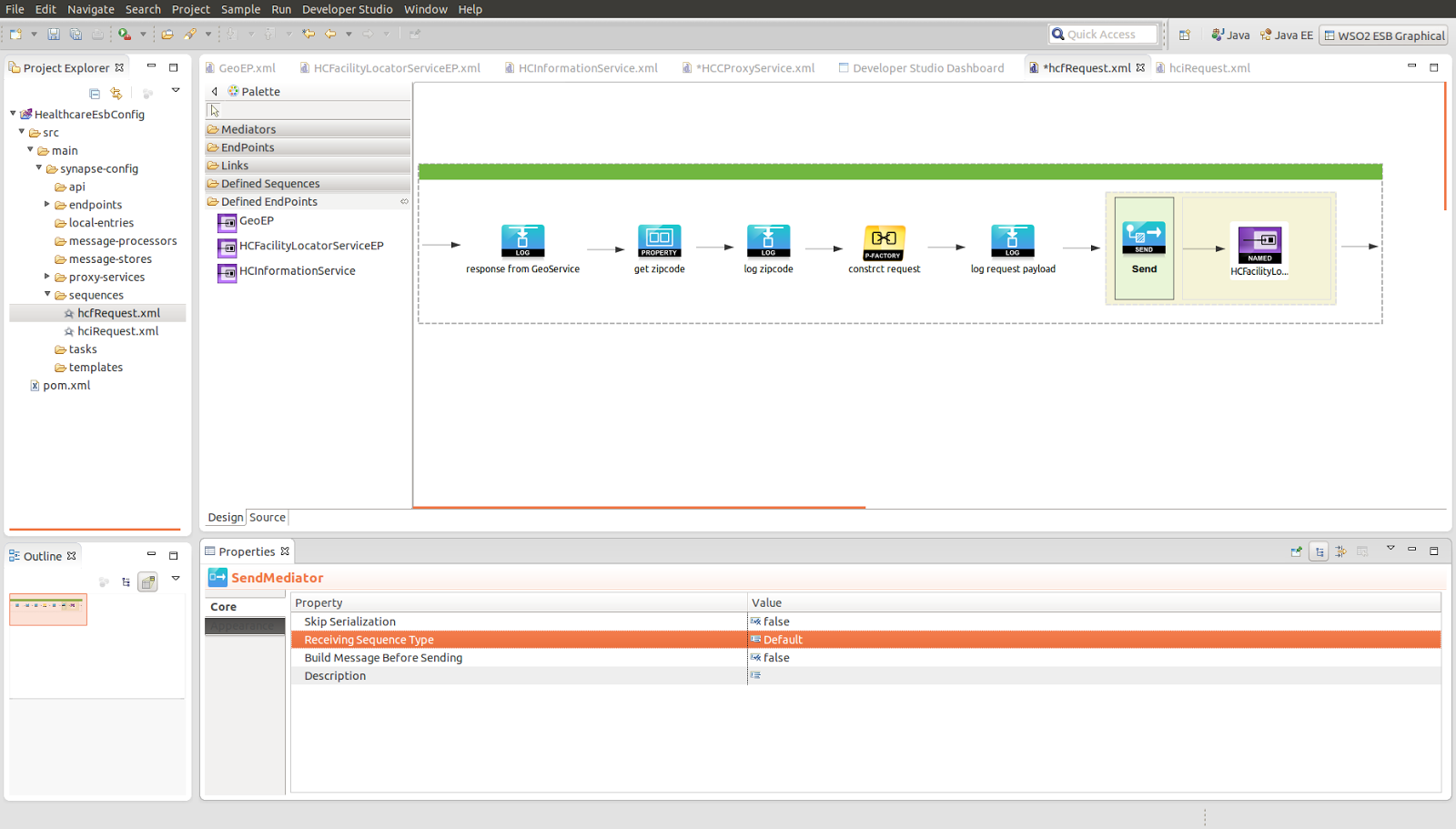The height and width of the screenshot is (829, 1456).
Task: Collapse All in Project Explorer
Action: click(95, 93)
